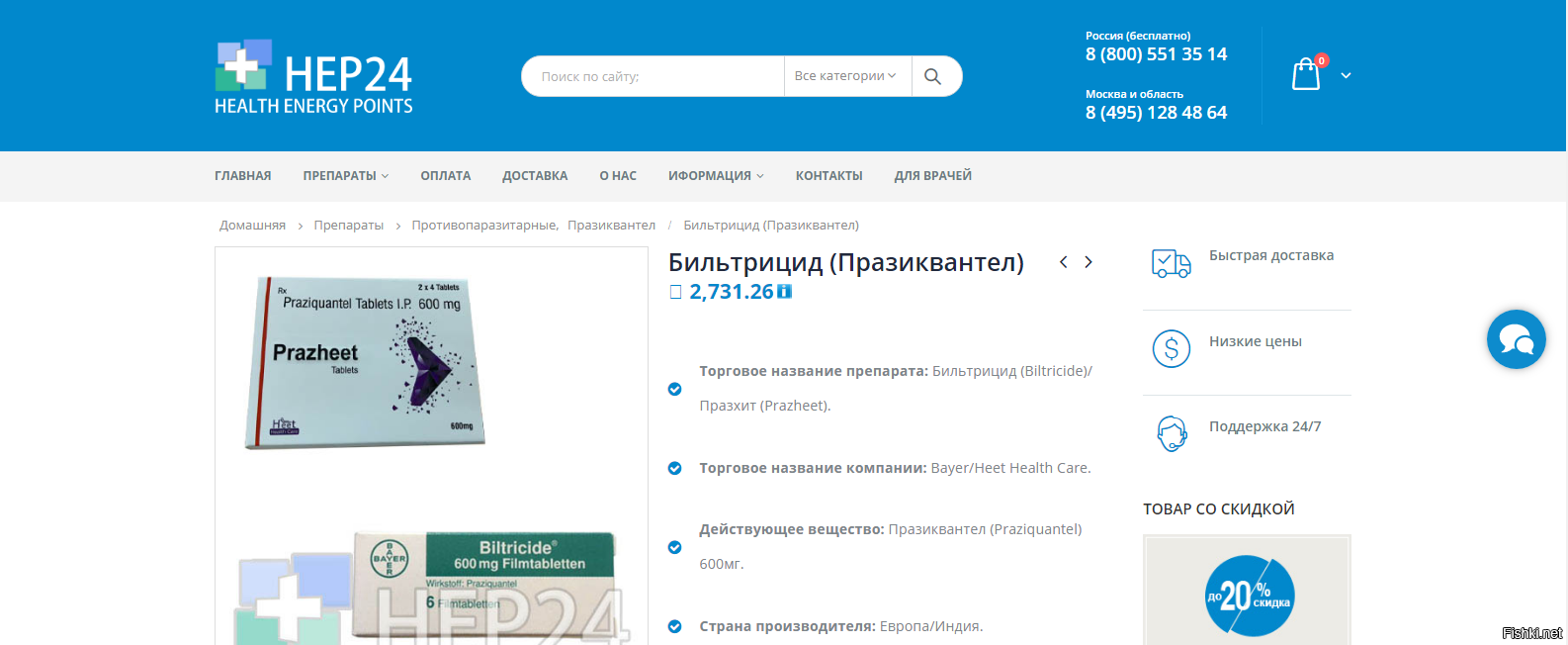The height and width of the screenshot is (645, 1568).
Task: Click the Противопаразитарные breadcrumb link
Action: pyautogui.click(x=484, y=226)
